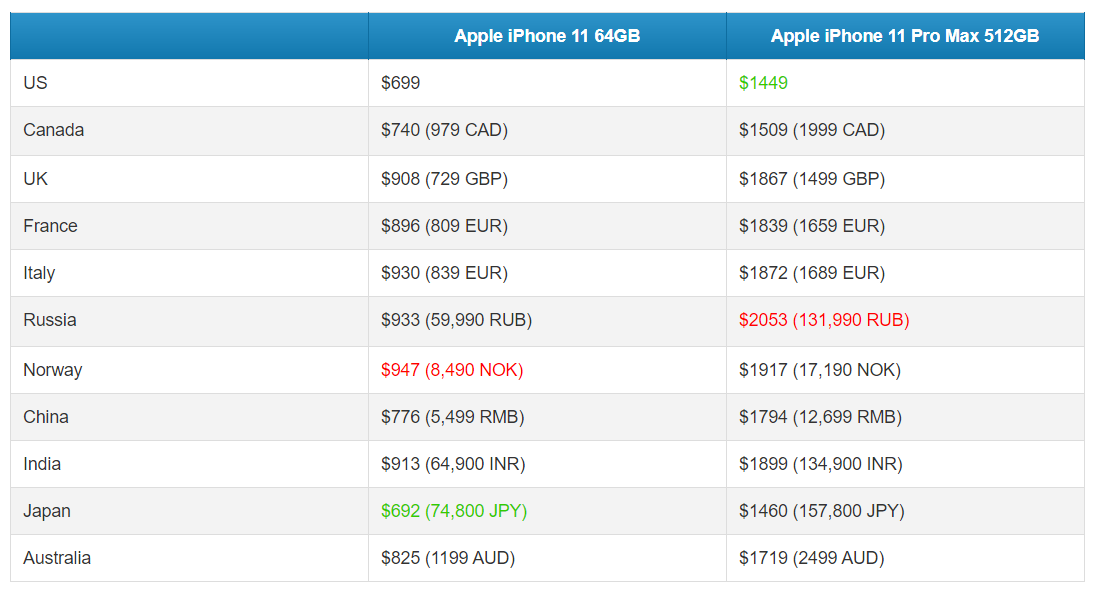Click the $908 (729 GBP) UK price
The width and height of the screenshot is (1096, 592).
pos(445,179)
